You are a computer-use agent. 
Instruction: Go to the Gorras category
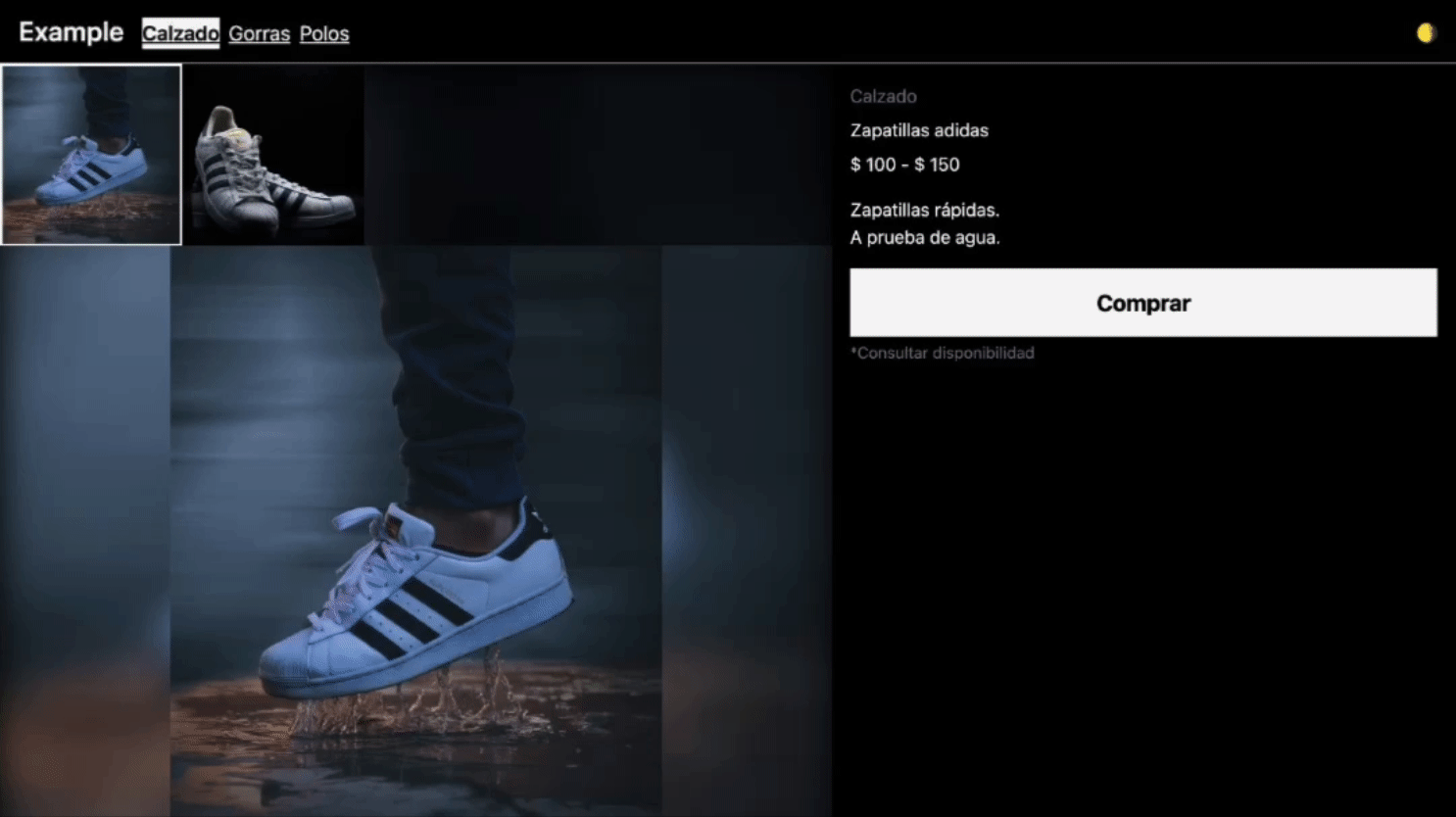(x=259, y=33)
